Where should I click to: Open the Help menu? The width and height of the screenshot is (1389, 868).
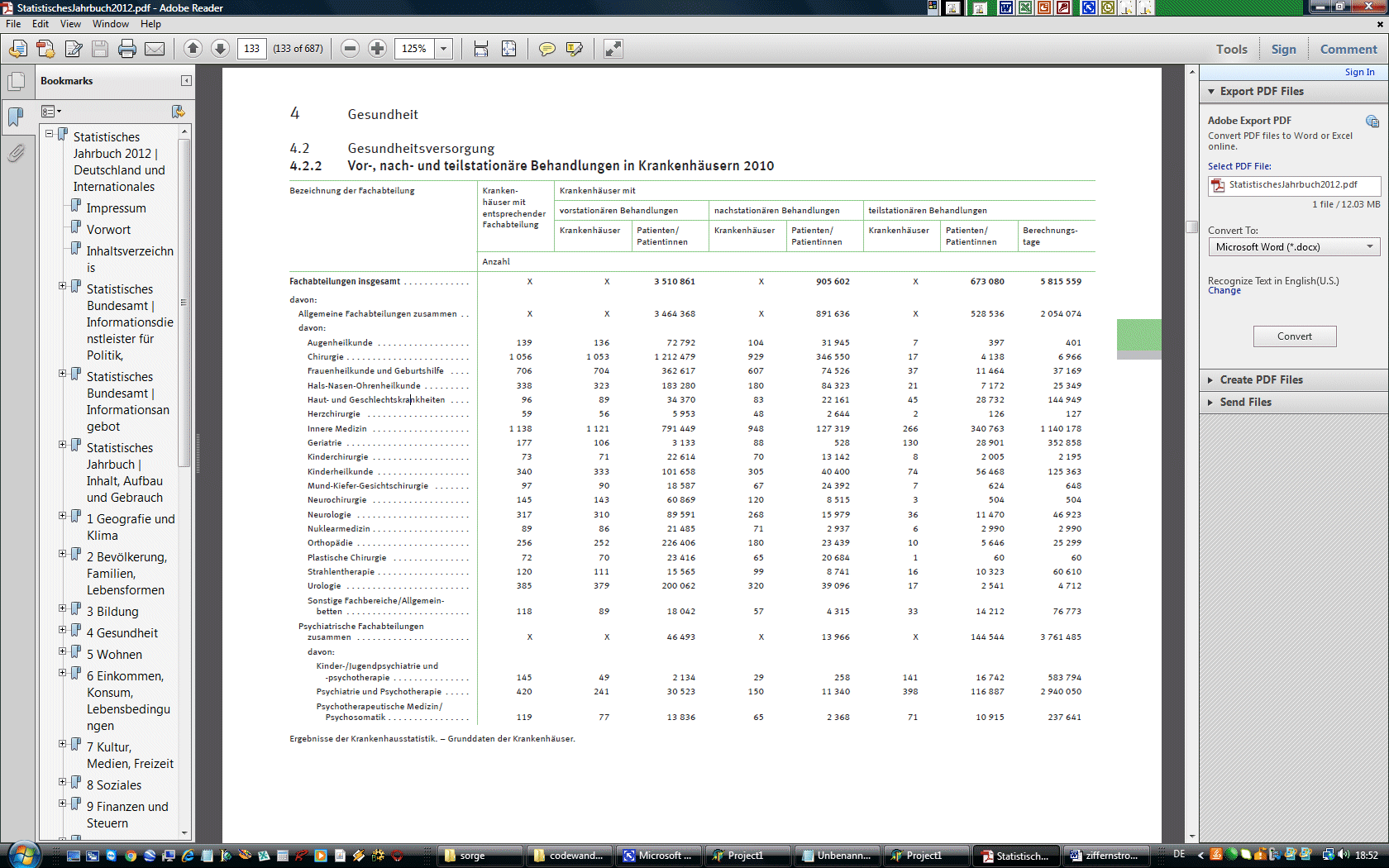pyautogui.click(x=150, y=24)
